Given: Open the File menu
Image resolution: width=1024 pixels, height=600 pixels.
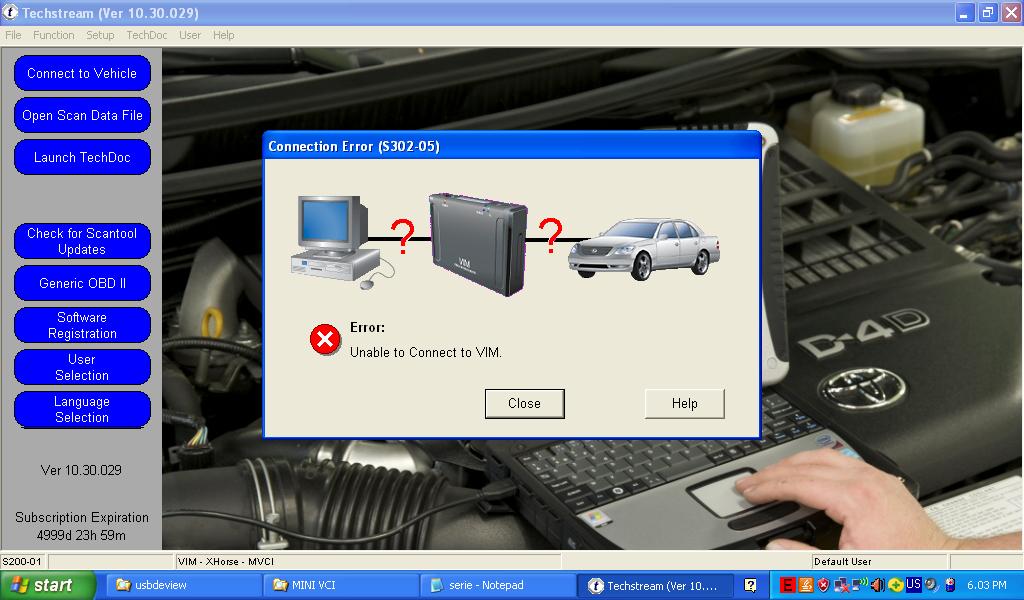Looking at the screenshot, I should (x=13, y=35).
